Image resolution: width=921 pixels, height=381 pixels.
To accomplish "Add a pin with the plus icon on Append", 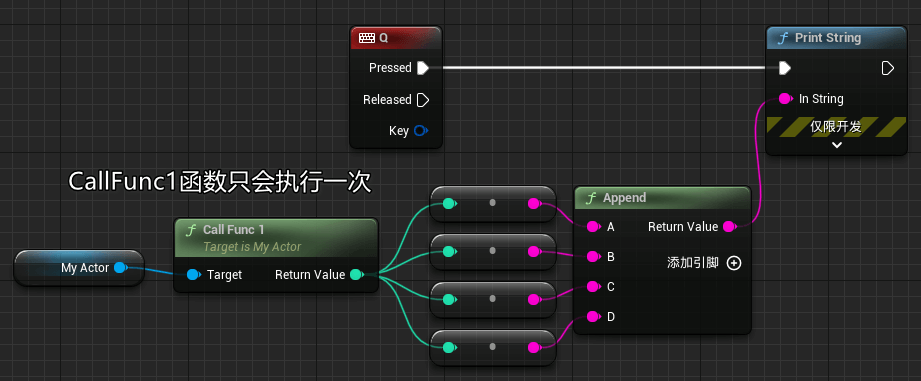I will 734,263.
